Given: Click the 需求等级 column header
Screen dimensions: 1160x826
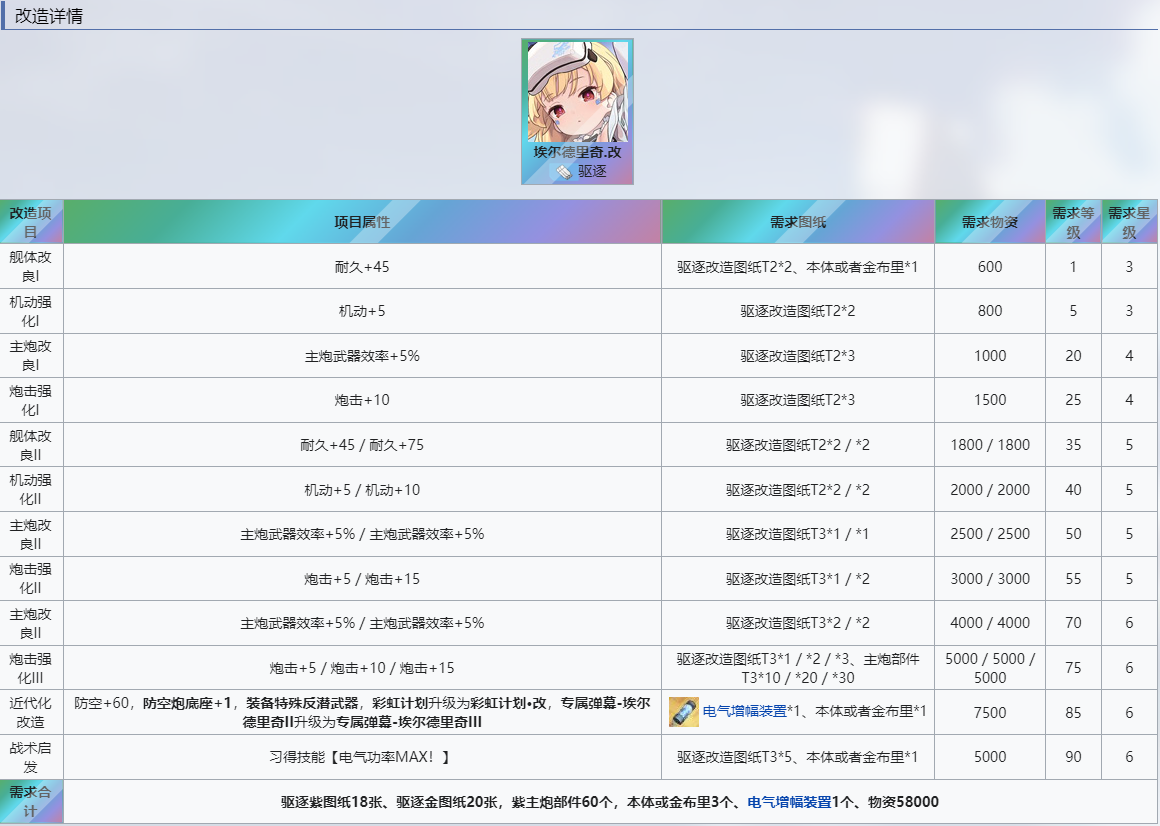Looking at the screenshot, I should [1073, 222].
